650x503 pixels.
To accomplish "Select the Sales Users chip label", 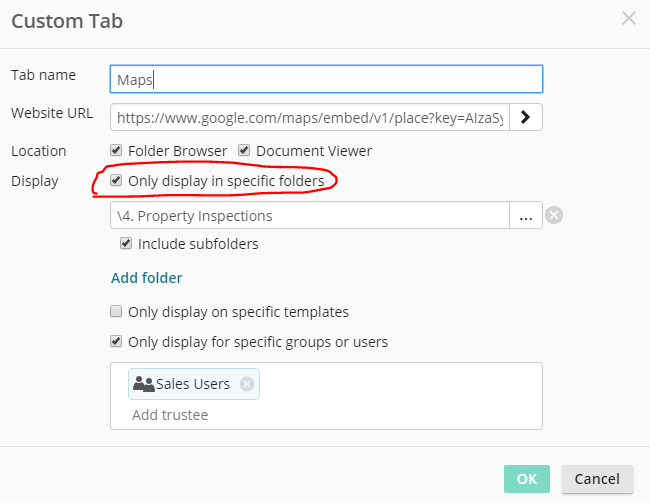I will (x=193, y=384).
